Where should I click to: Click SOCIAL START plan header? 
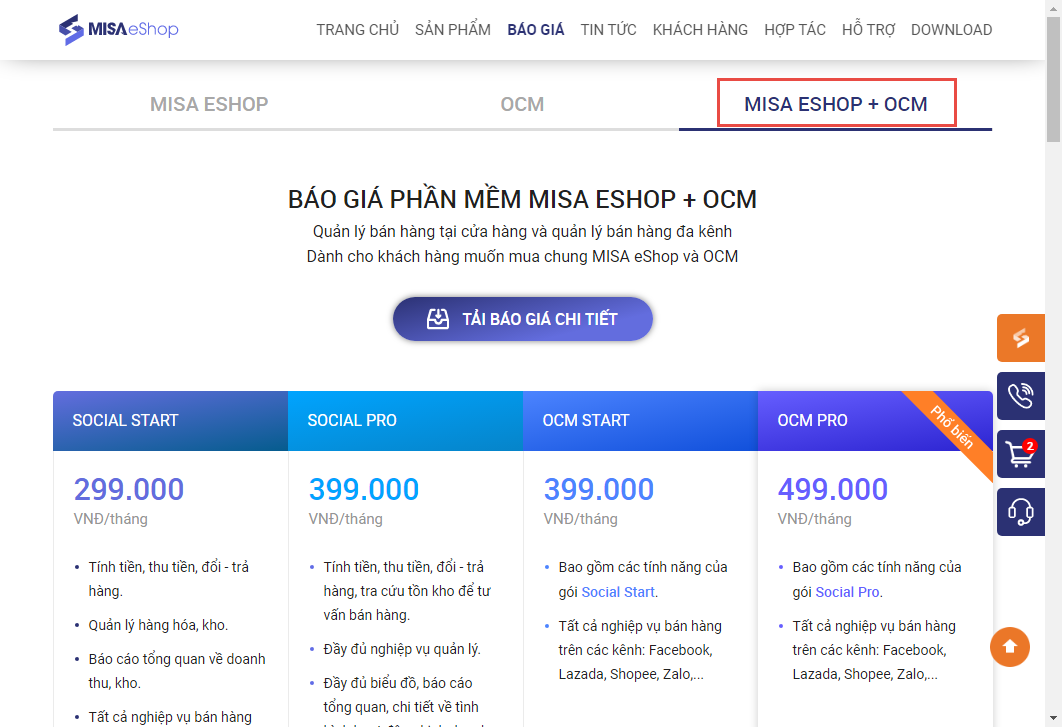point(171,421)
